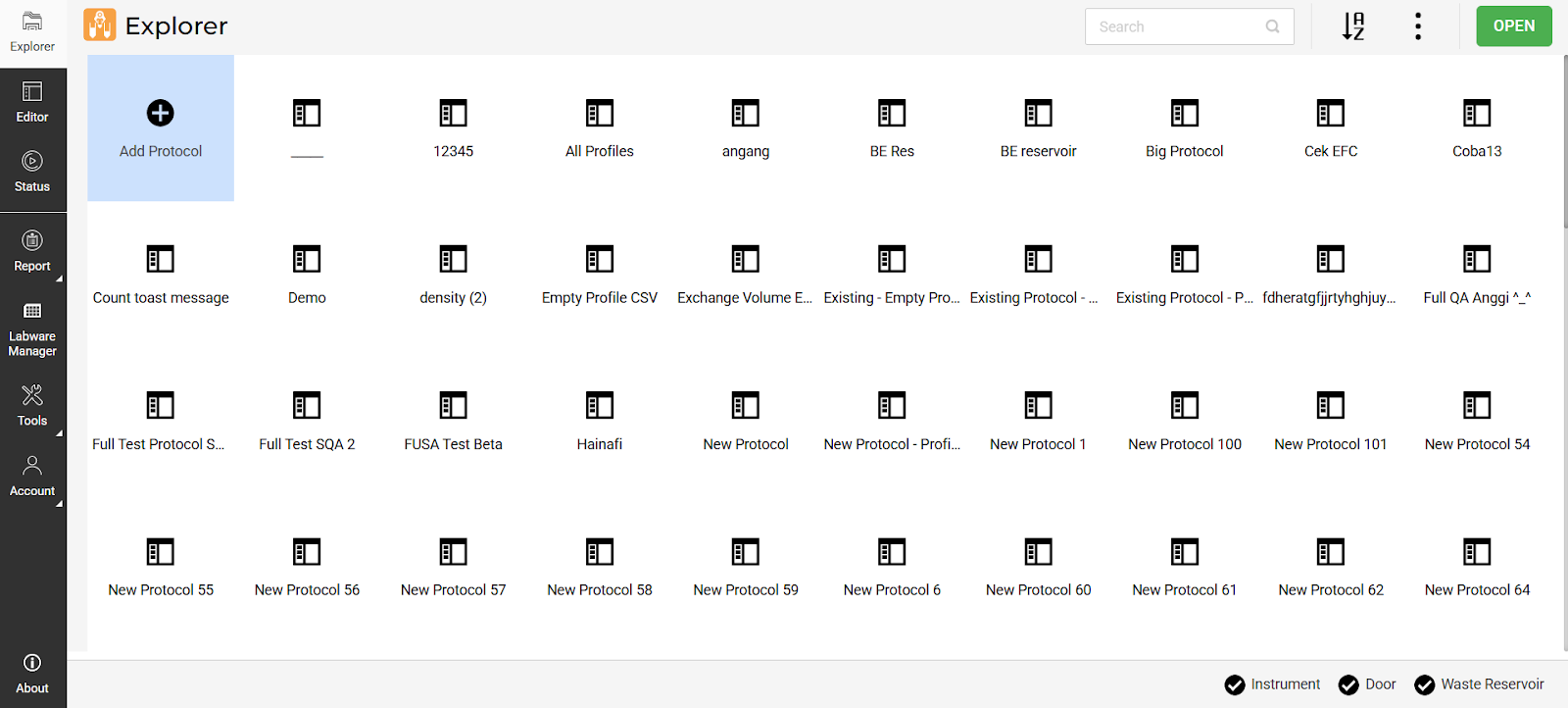Select the Big Protocol item
The width and height of the screenshot is (1568, 708).
(x=1184, y=128)
